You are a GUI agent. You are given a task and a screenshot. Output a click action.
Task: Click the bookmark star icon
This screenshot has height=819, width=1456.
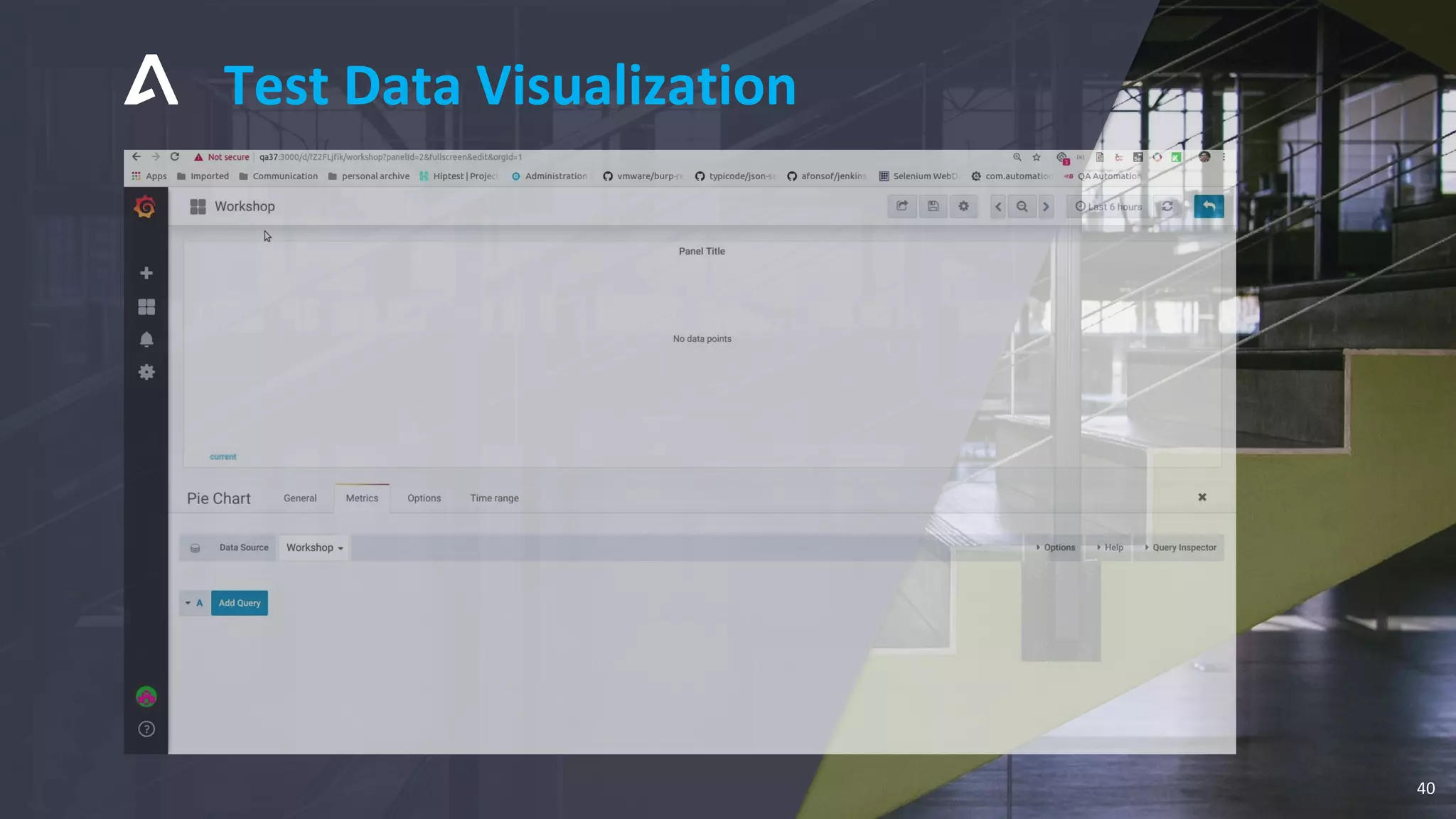tap(1037, 157)
